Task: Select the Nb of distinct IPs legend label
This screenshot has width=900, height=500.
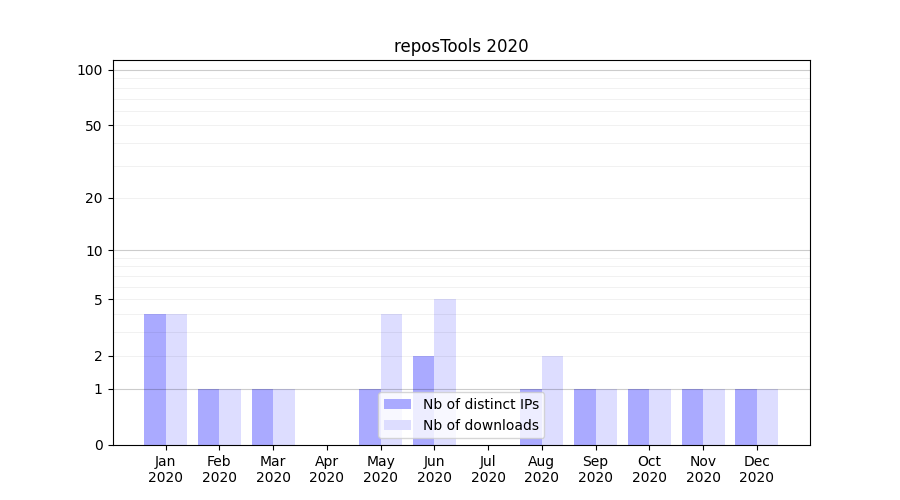Action: tap(480, 404)
